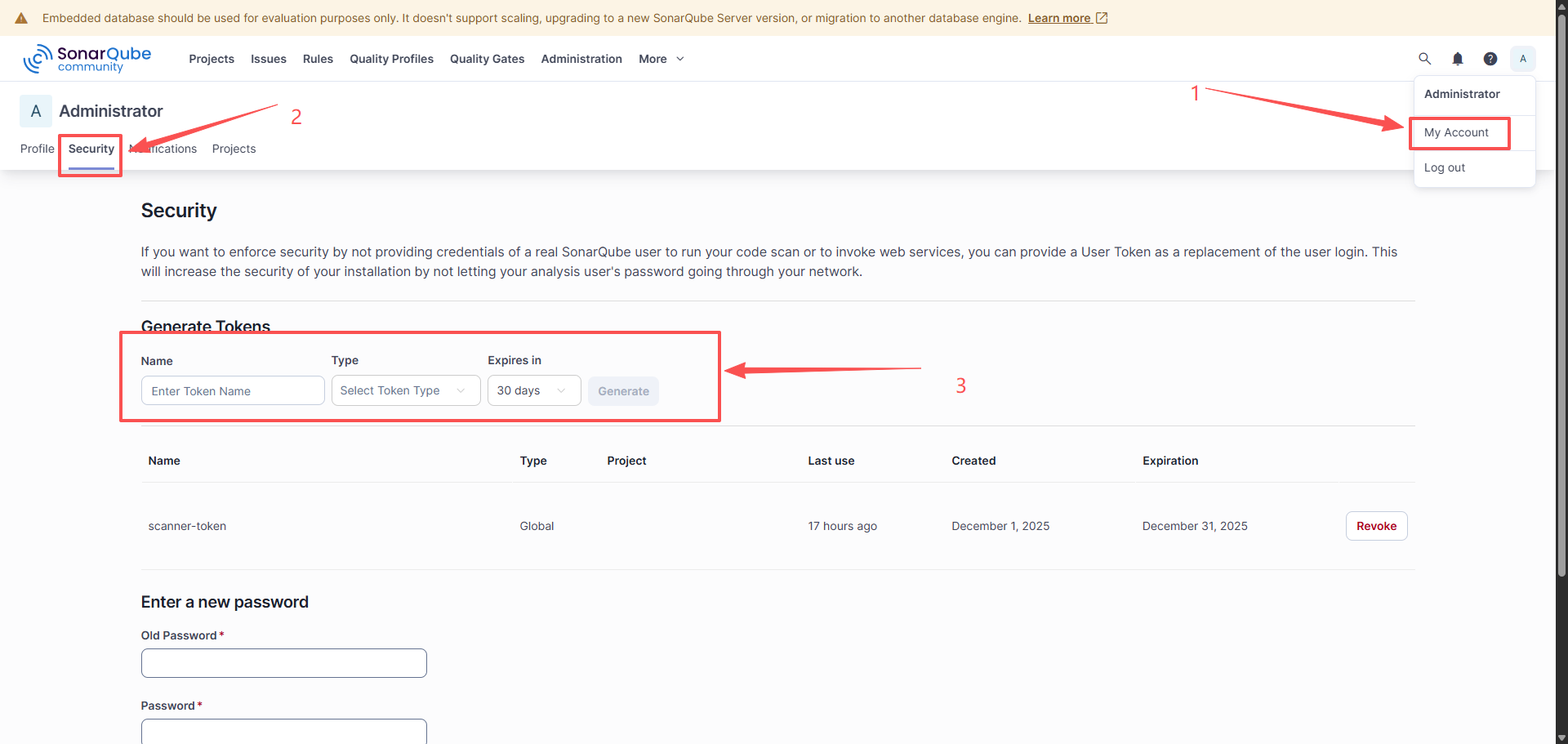Switch to the Notifications tab
This screenshot has height=744, width=1568.
pyautogui.click(x=163, y=149)
